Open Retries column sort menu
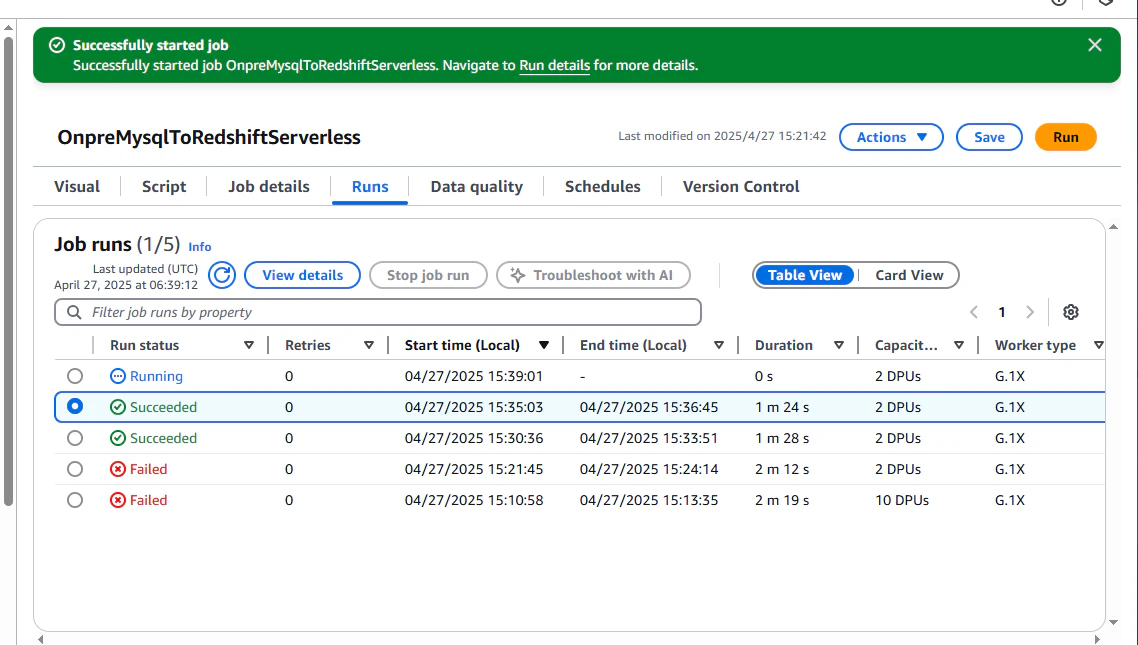Screen dimensions: 1138x645 (369, 345)
